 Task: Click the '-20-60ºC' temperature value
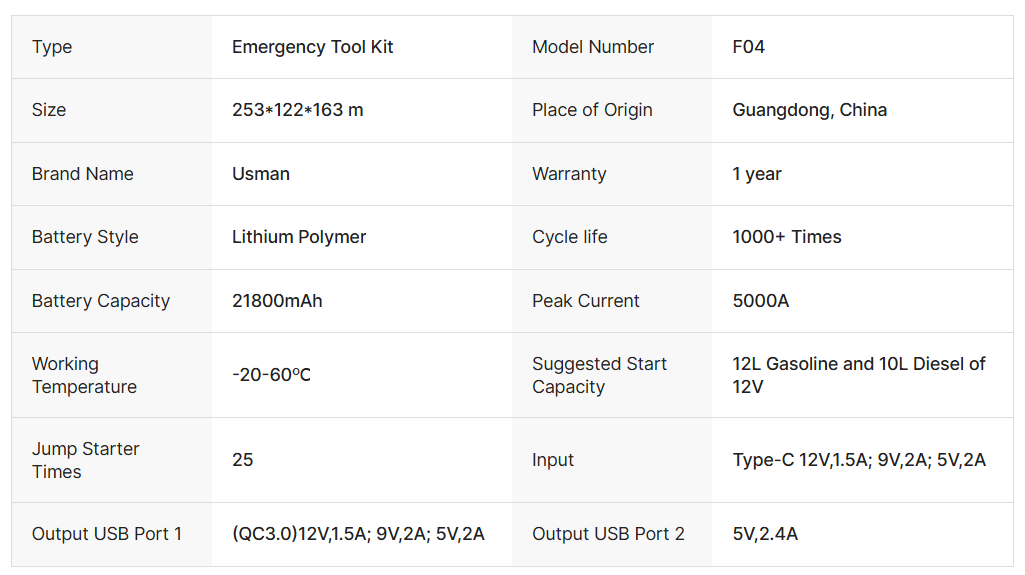pyautogui.click(x=271, y=375)
